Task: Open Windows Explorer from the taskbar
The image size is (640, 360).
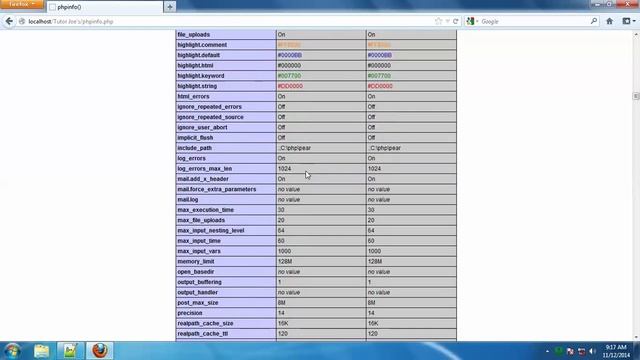Action: point(42,351)
